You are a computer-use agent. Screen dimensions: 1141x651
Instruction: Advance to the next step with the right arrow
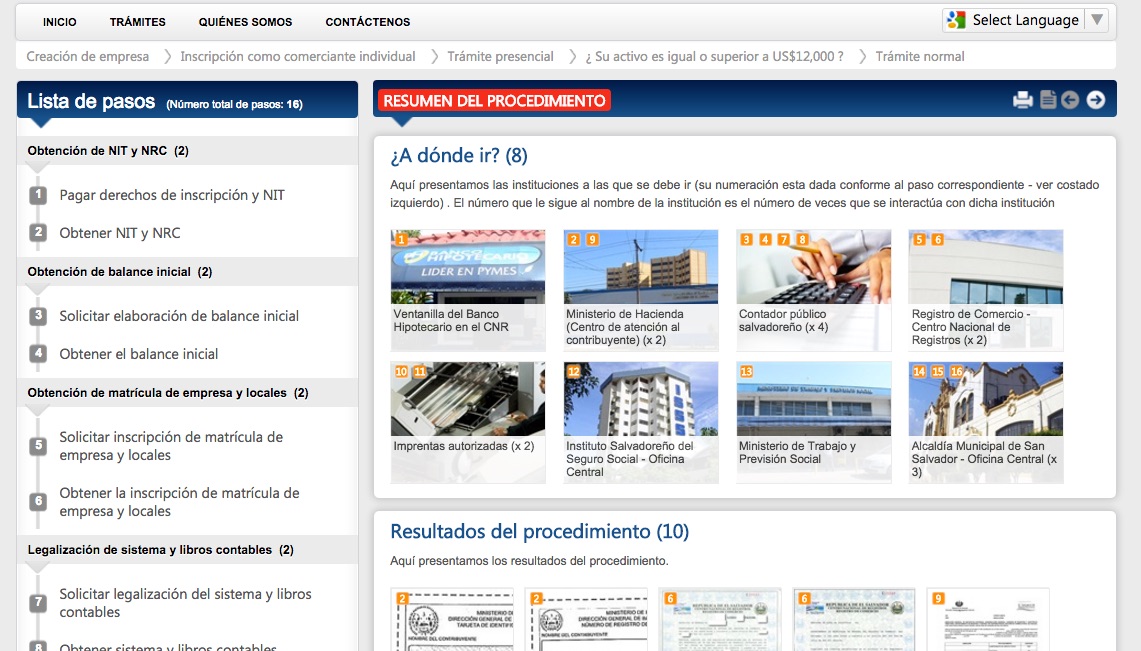(x=1096, y=100)
